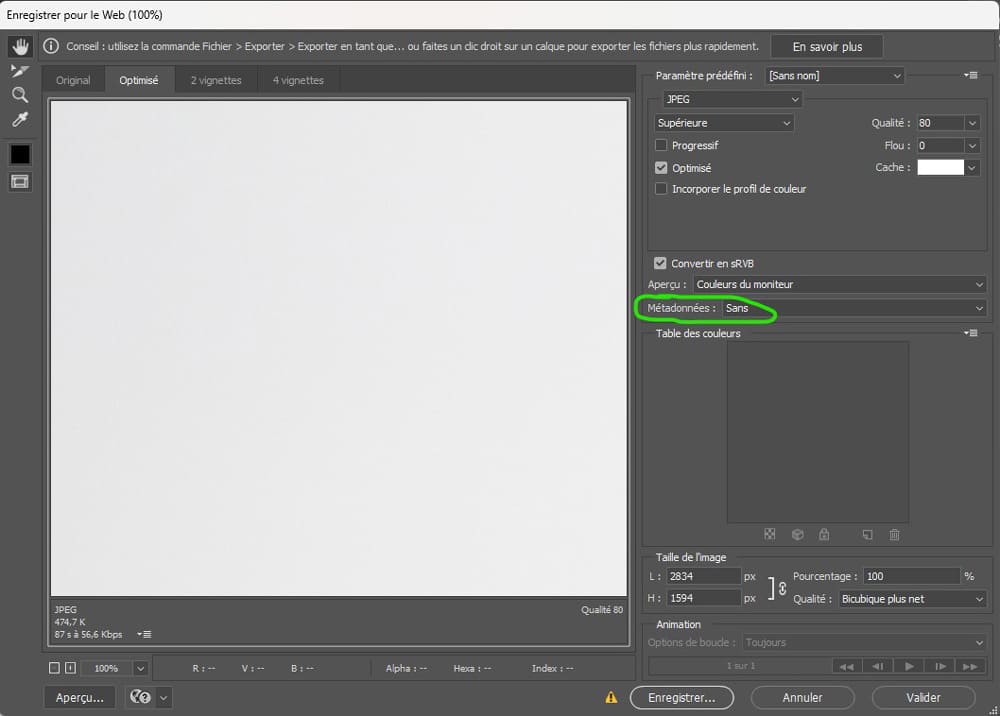Toggle slices visibility icon
Image resolution: width=1000 pixels, height=716 pixels.
point(20,181)
